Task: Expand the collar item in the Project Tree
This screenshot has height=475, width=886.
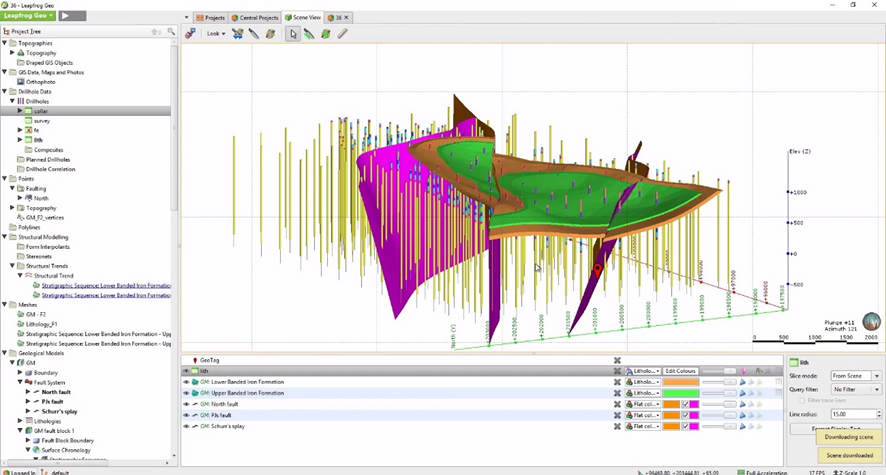Action: pyautogui.click(x=20, y=111)
